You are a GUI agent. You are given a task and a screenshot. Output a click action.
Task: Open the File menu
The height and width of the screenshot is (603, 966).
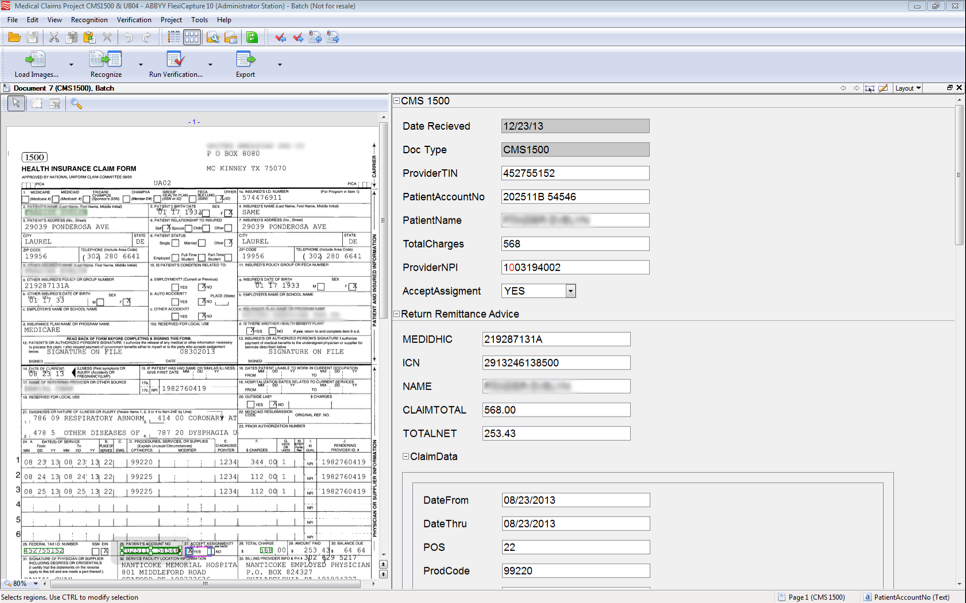click(12, 20)
